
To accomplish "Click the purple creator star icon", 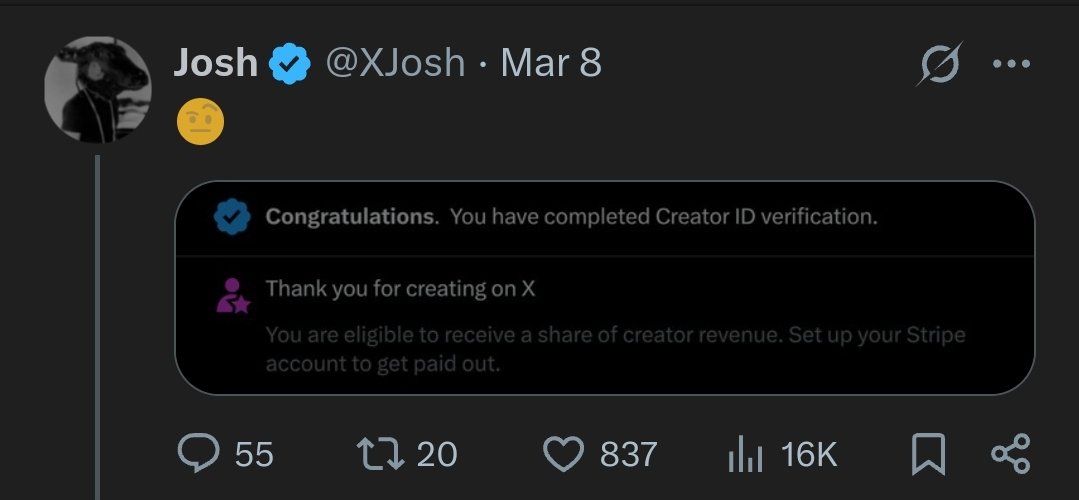I will tap(232, 296).
